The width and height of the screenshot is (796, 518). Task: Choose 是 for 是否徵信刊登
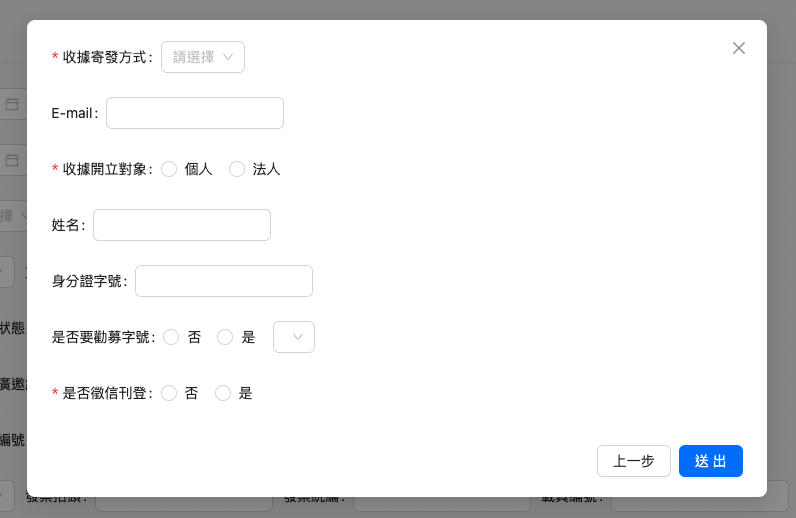pos(223,393)
